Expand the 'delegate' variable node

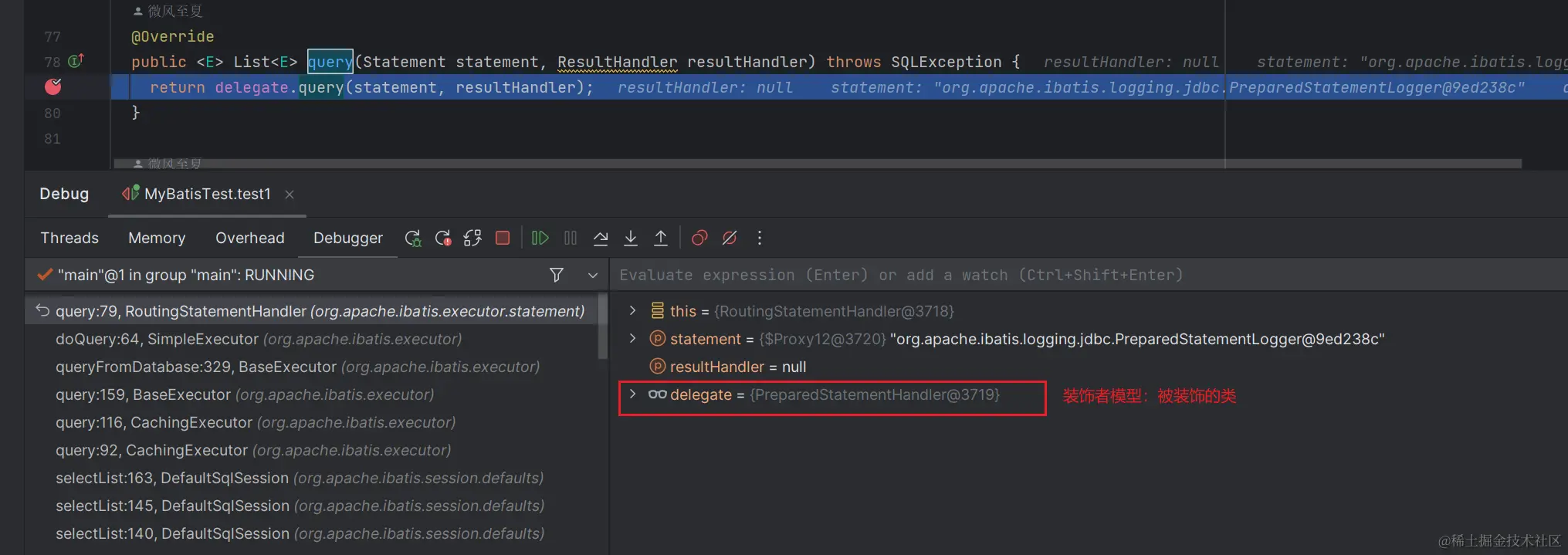tap(633, 394)
